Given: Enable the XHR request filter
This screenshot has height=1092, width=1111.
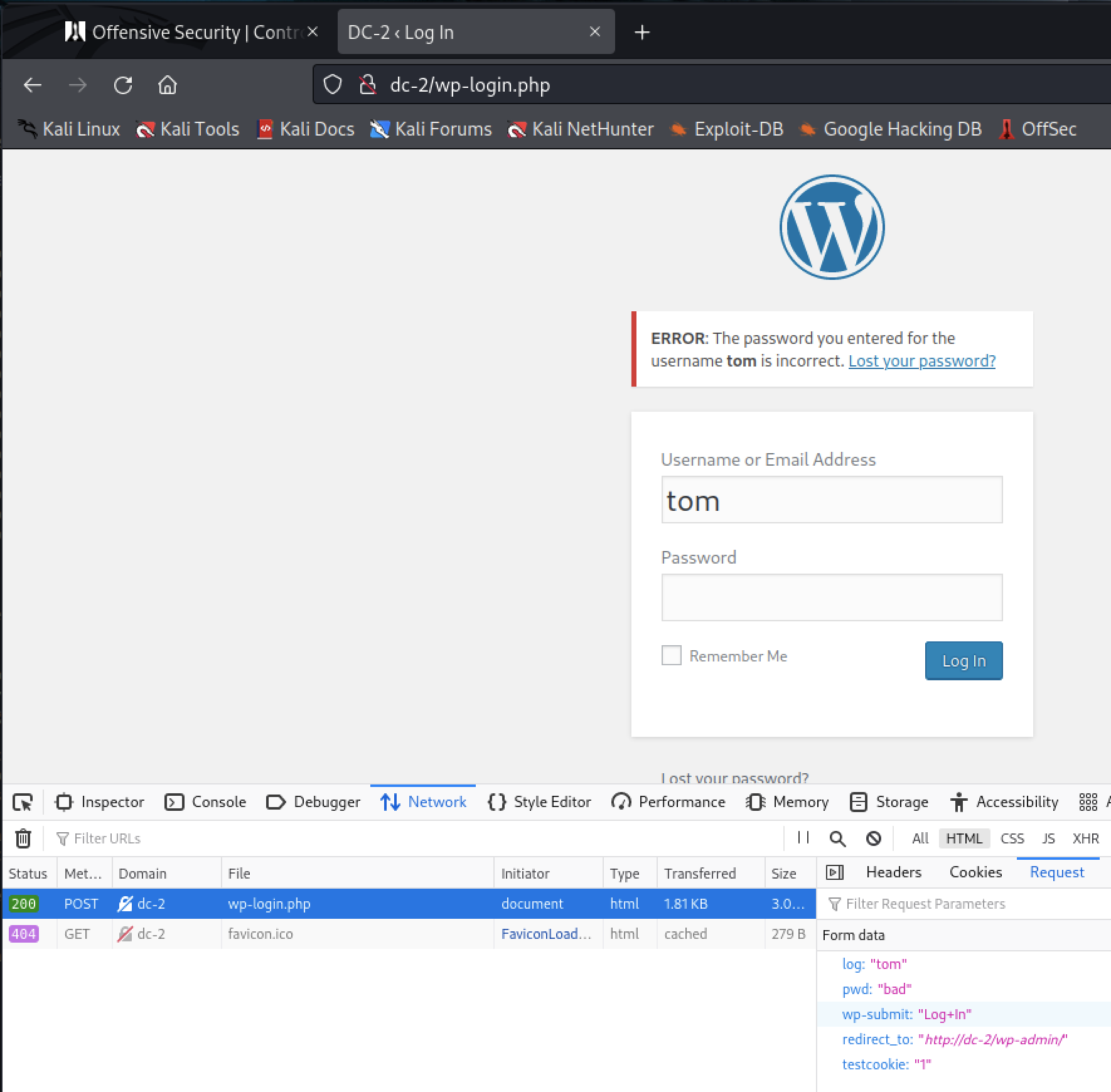Looking at the screenshot, I should (1086, 838).
